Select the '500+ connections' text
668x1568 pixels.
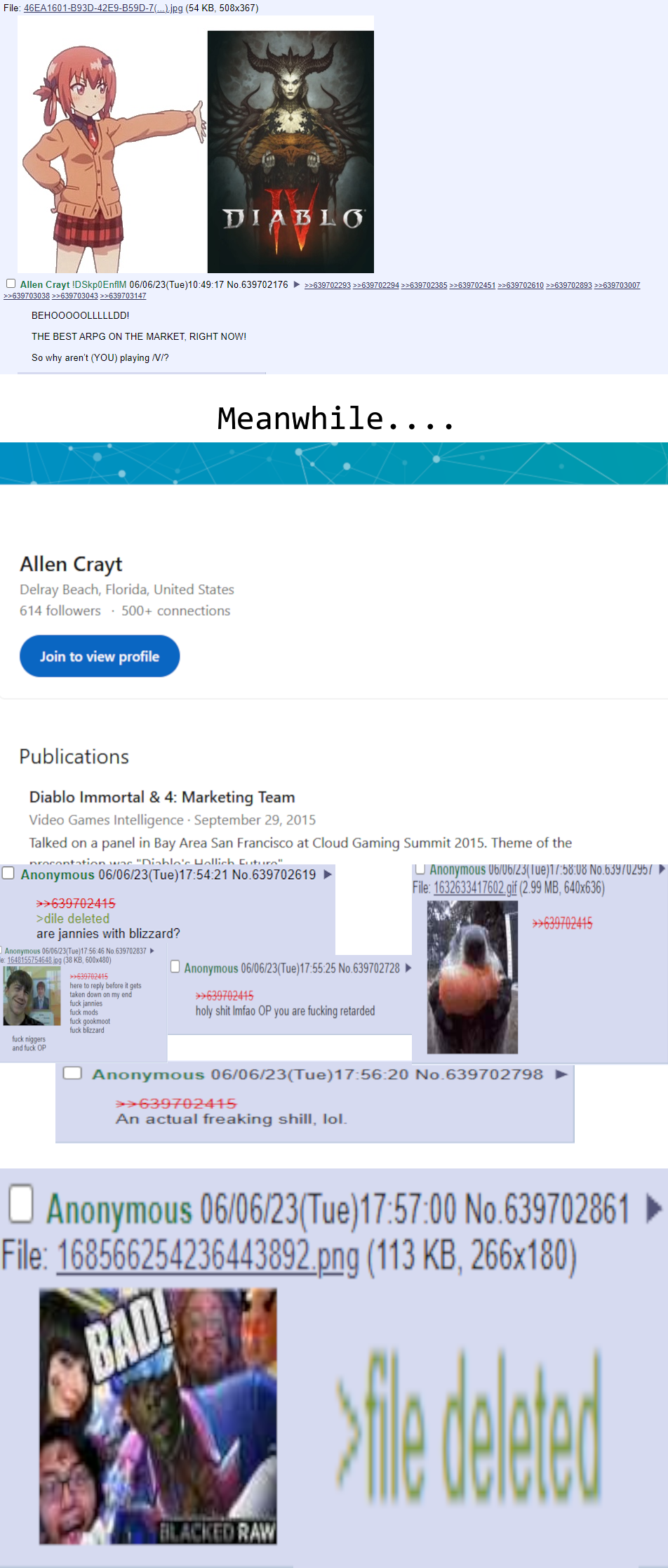click(x=175, y=610)
